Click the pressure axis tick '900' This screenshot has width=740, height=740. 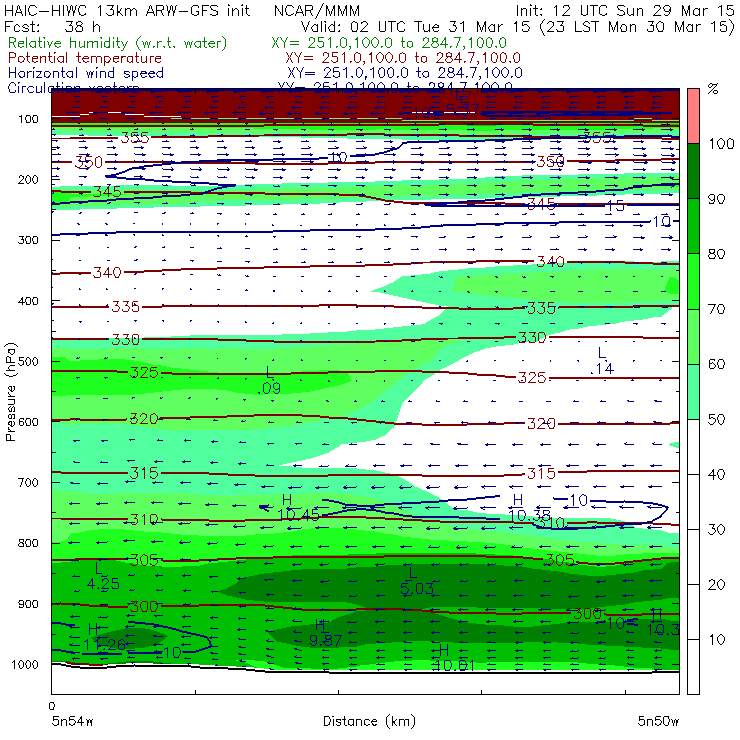tap(28, 604)
